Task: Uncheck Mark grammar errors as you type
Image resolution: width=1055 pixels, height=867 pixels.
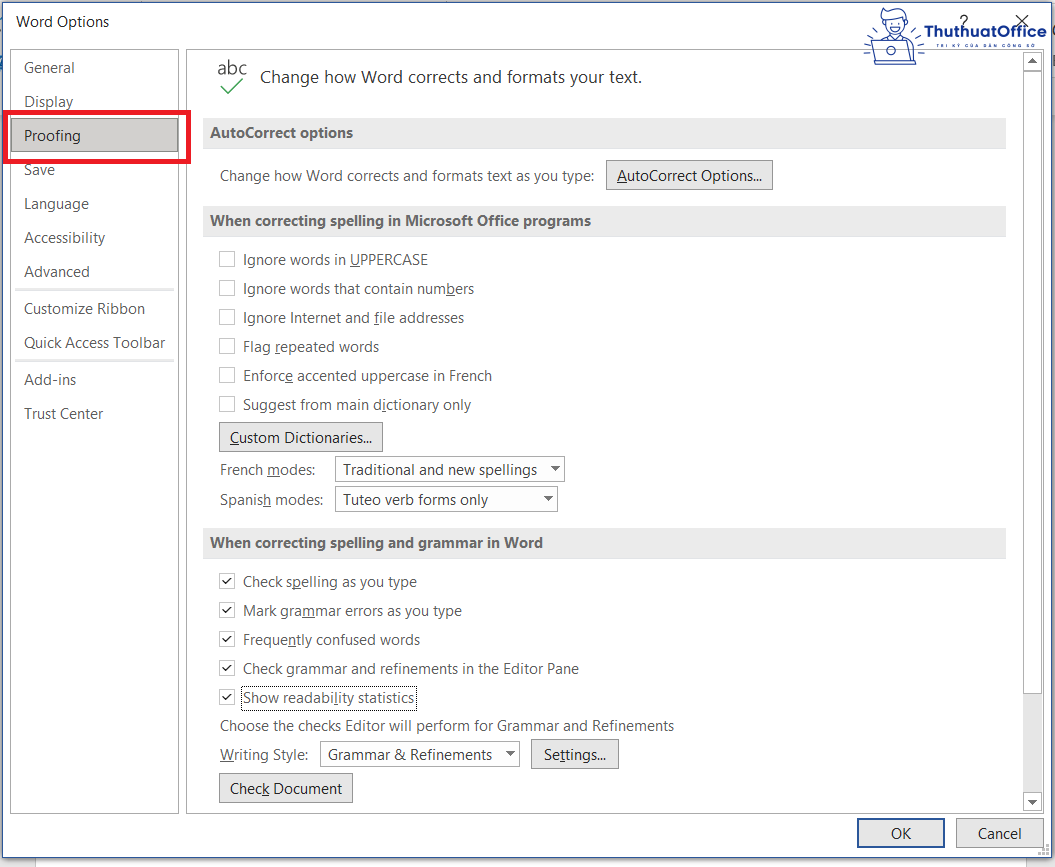Action: point(227,610)
